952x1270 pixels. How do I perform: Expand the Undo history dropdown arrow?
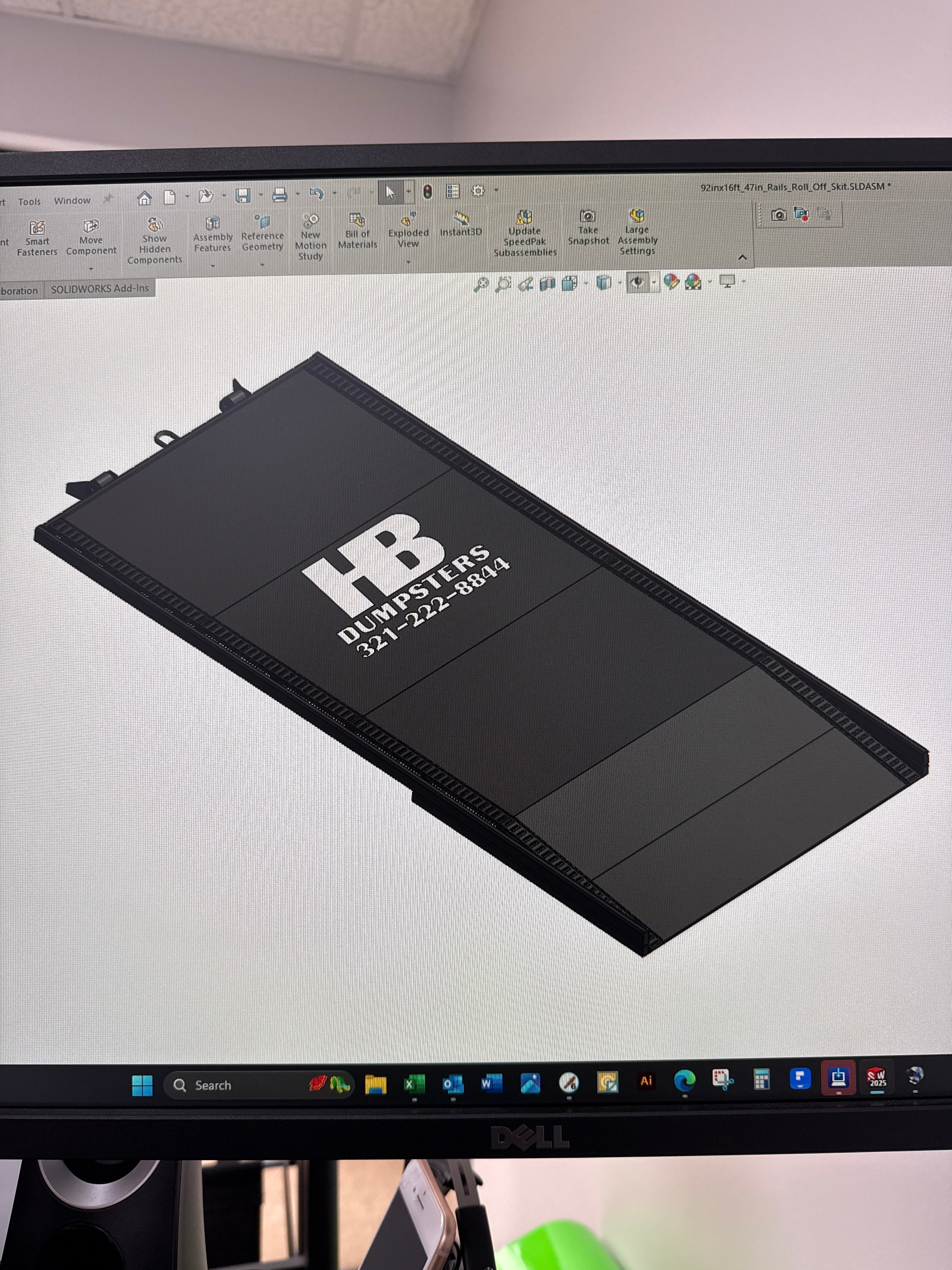click(334, 193)
